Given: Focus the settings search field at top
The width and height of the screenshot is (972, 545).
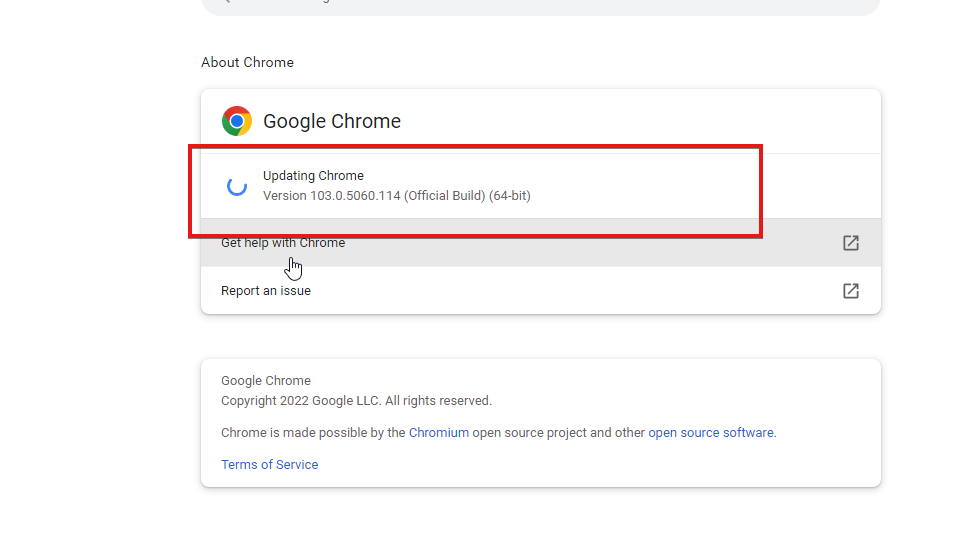Looking at the screenshot, I should (541, 5).
